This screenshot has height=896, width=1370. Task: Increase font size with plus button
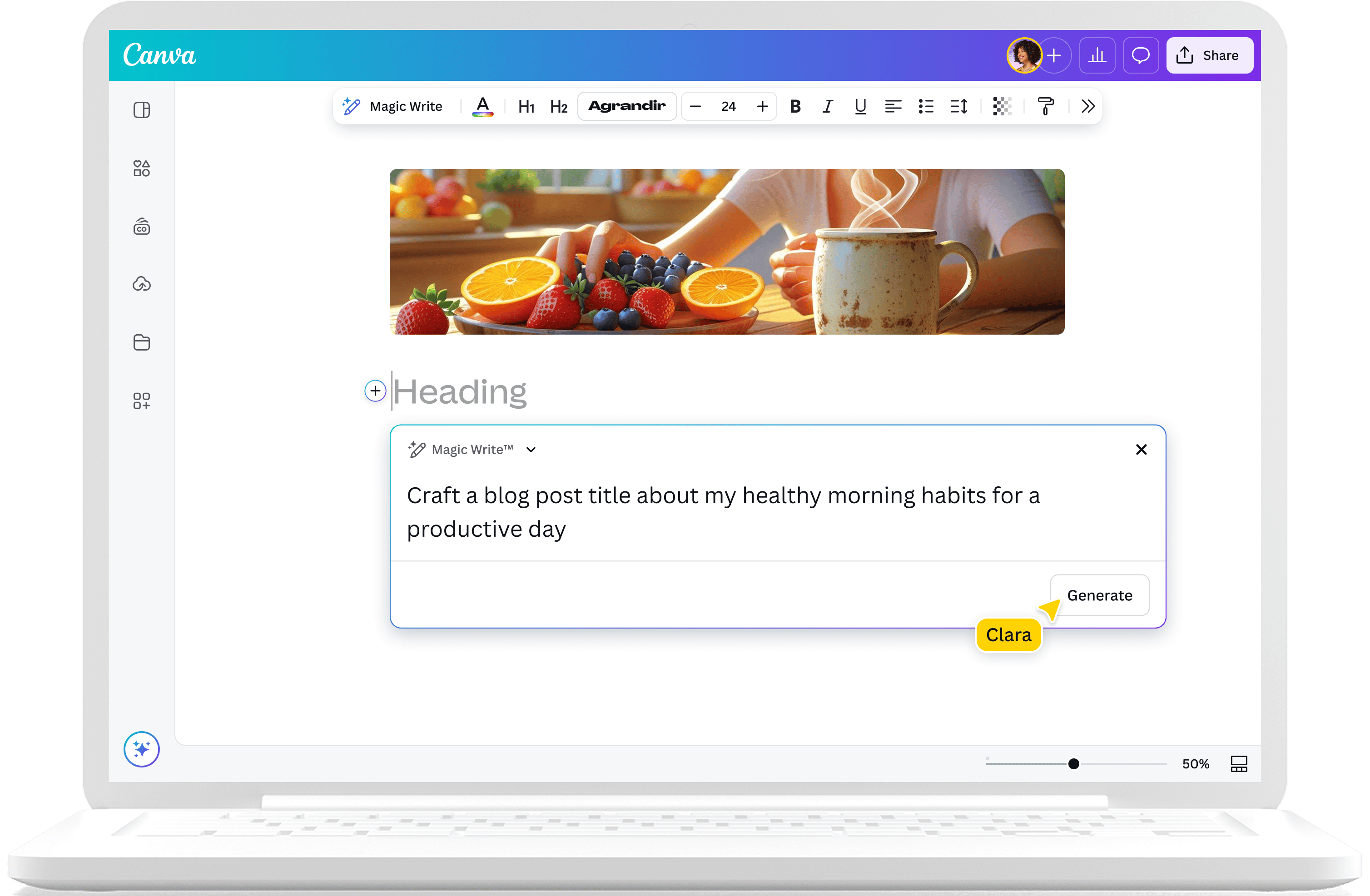click(x=762, y=106)
